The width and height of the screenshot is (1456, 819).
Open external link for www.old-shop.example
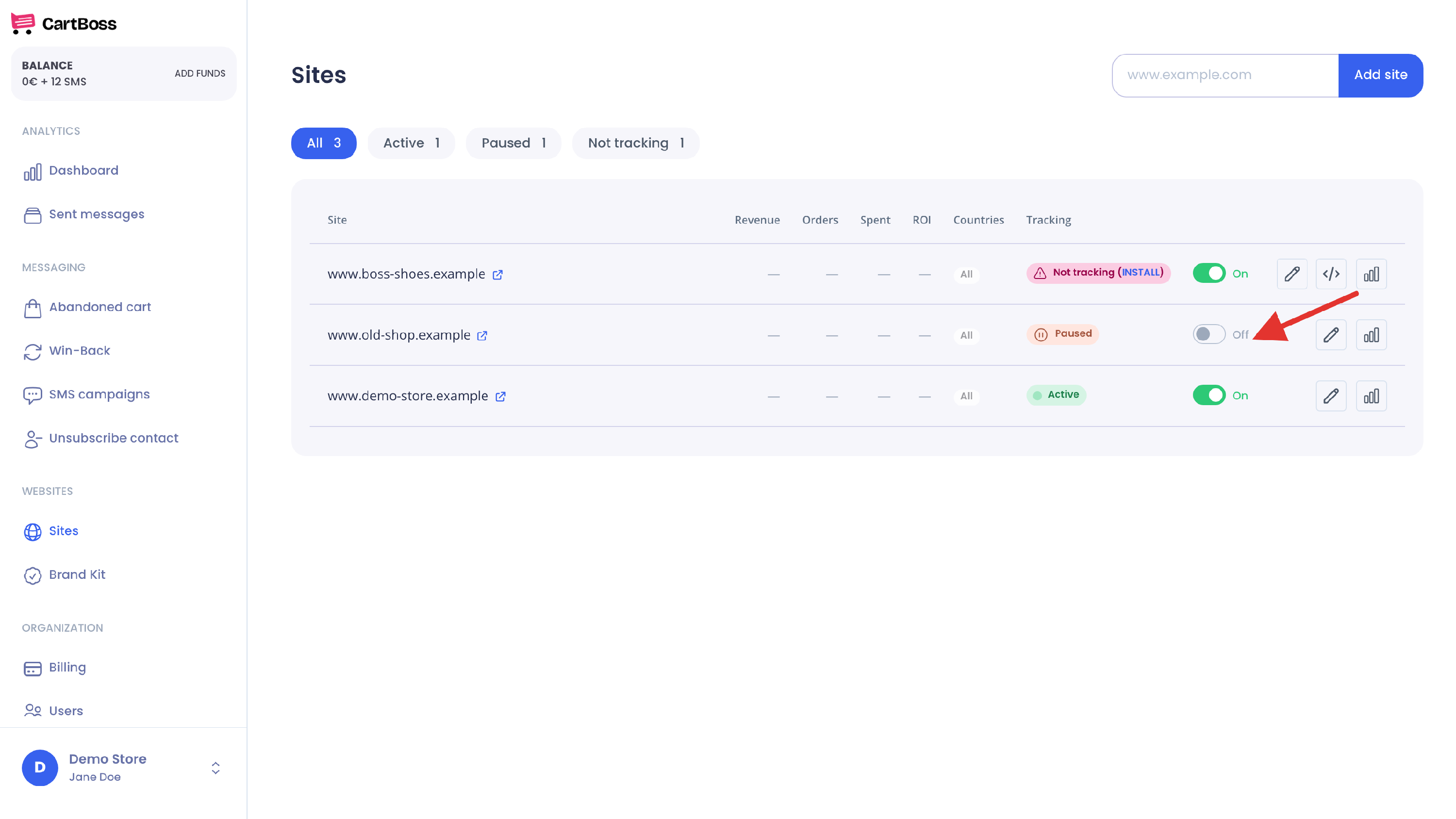point(482,336)
